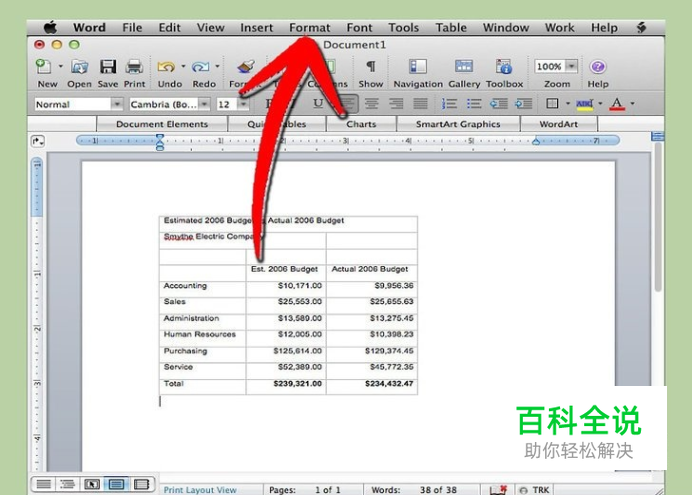Image resolution: width=692 pixels, height=495 pixels.
Task: Open the Work menu
Action: (560, 27)
